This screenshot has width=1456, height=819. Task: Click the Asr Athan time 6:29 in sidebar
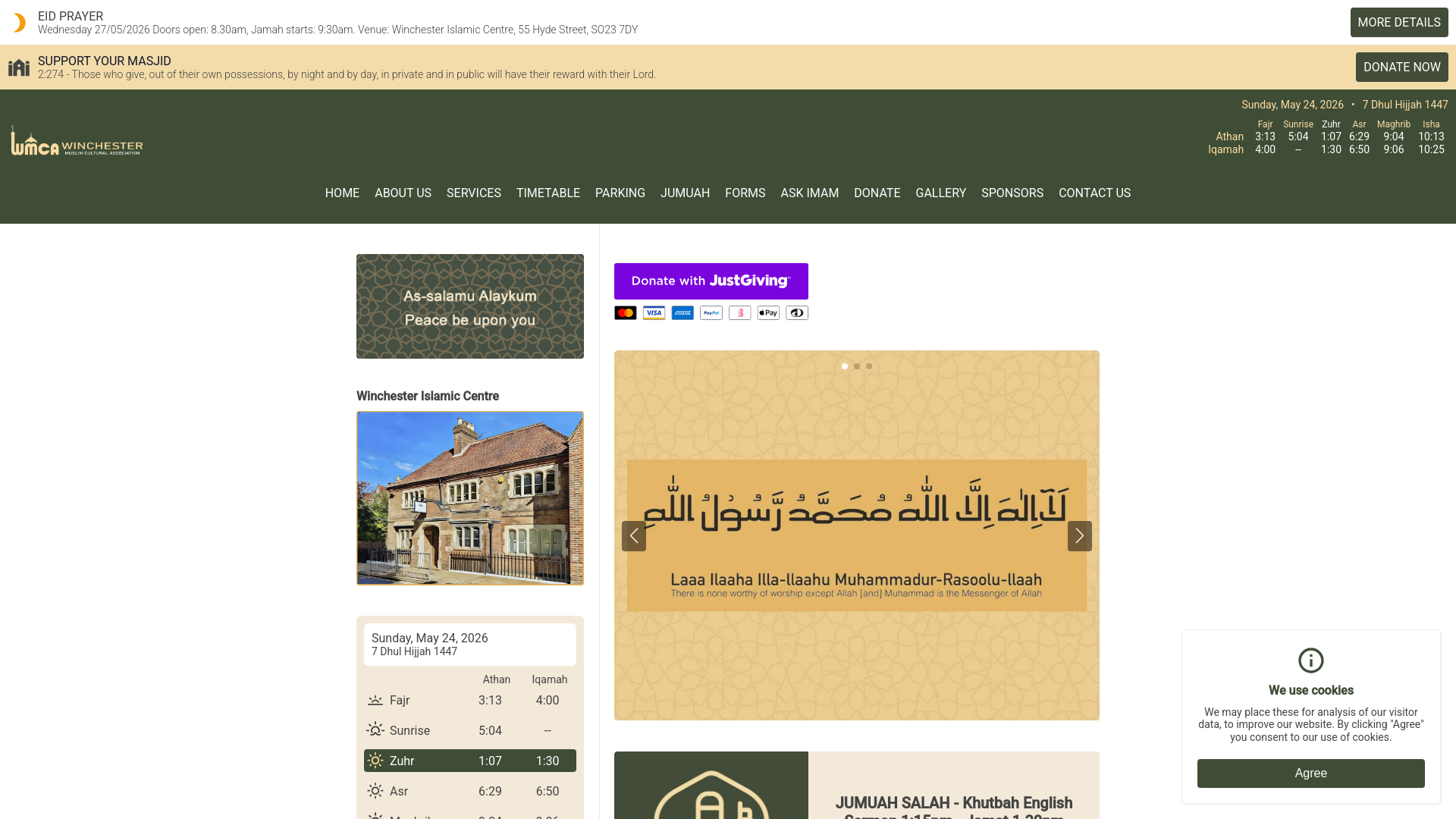(x=490, y=792)
